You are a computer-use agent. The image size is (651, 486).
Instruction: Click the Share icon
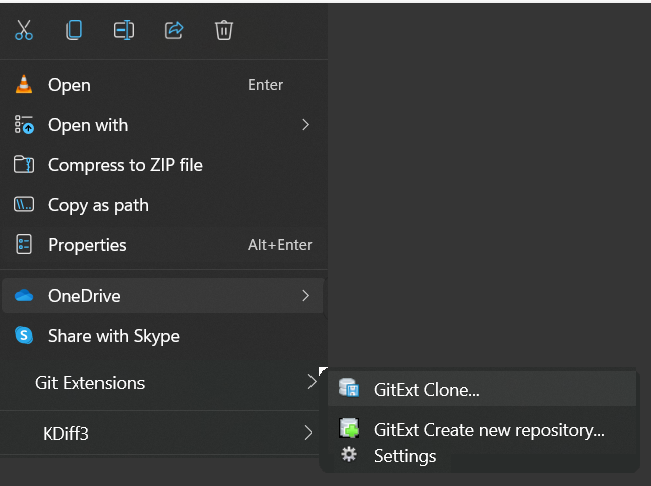174,30
